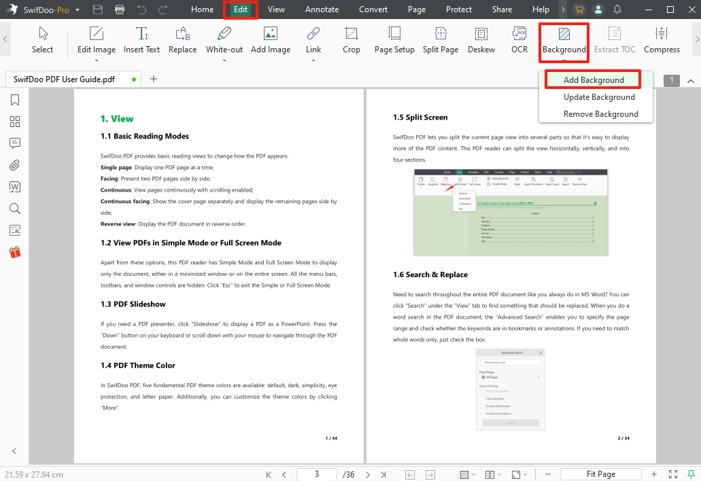Redo the last action
This screenshot has width=701, height=481.
[x=163, y=9]
